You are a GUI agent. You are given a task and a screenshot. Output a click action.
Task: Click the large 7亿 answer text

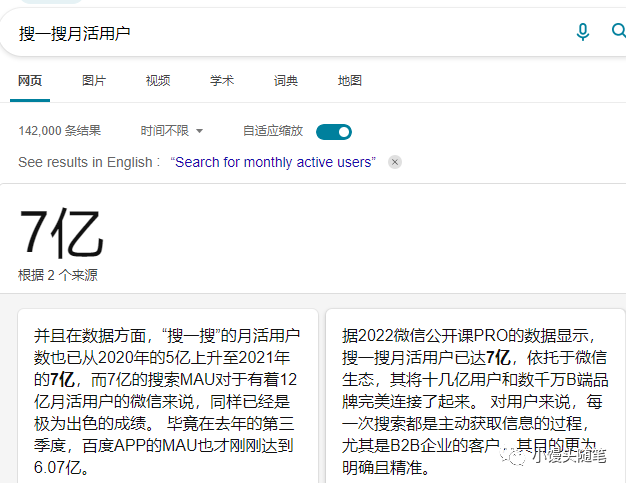pos(62,233)
